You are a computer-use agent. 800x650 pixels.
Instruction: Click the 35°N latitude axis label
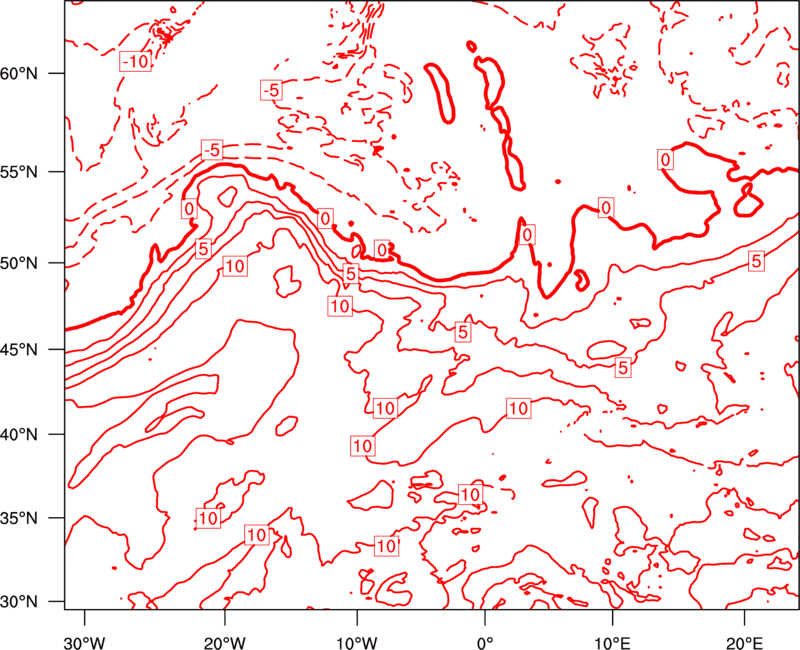[x=19, y=518]
